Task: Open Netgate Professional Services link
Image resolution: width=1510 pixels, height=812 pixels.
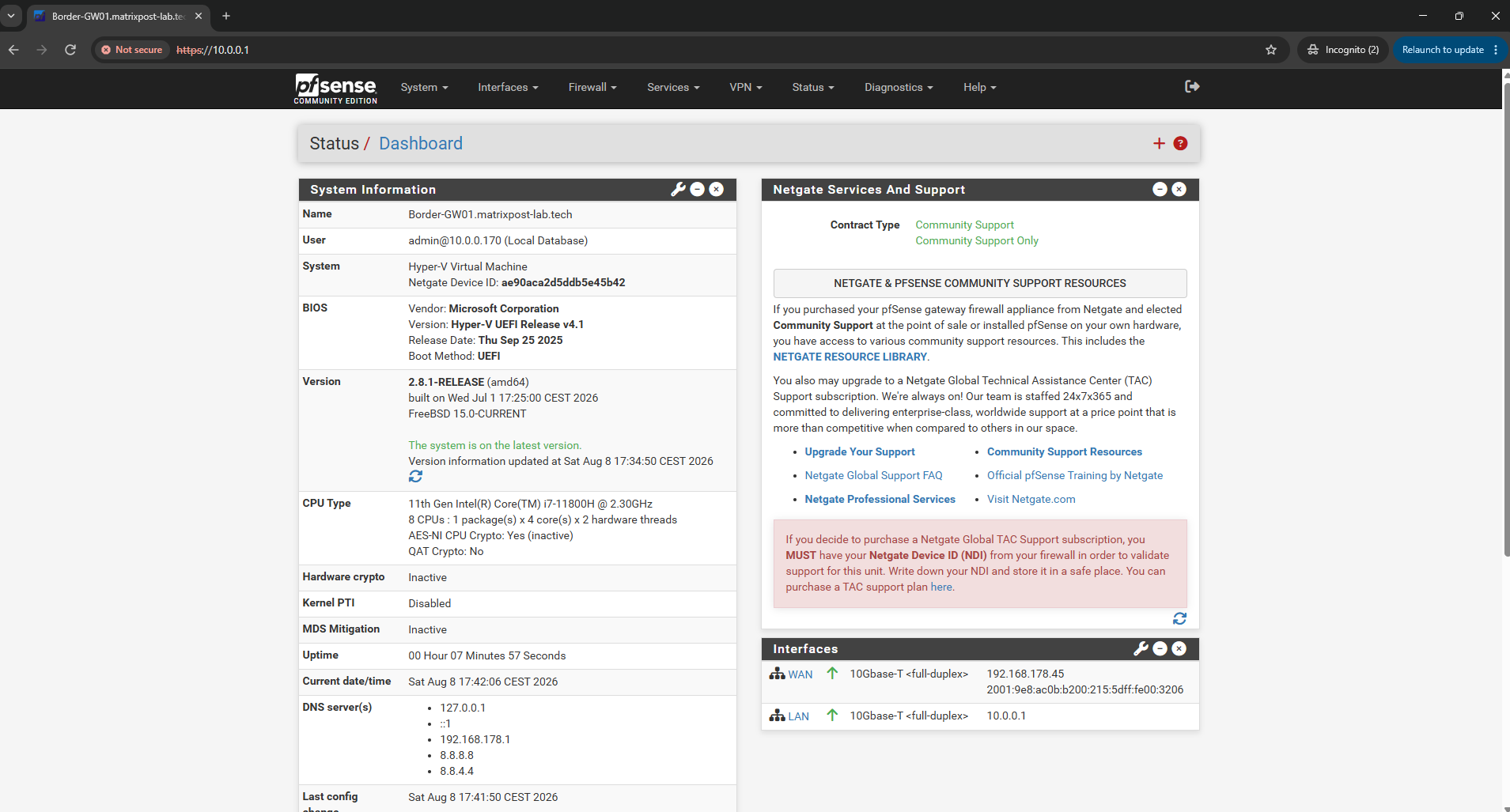Action: pyautogui.click(x=880, y=499)
